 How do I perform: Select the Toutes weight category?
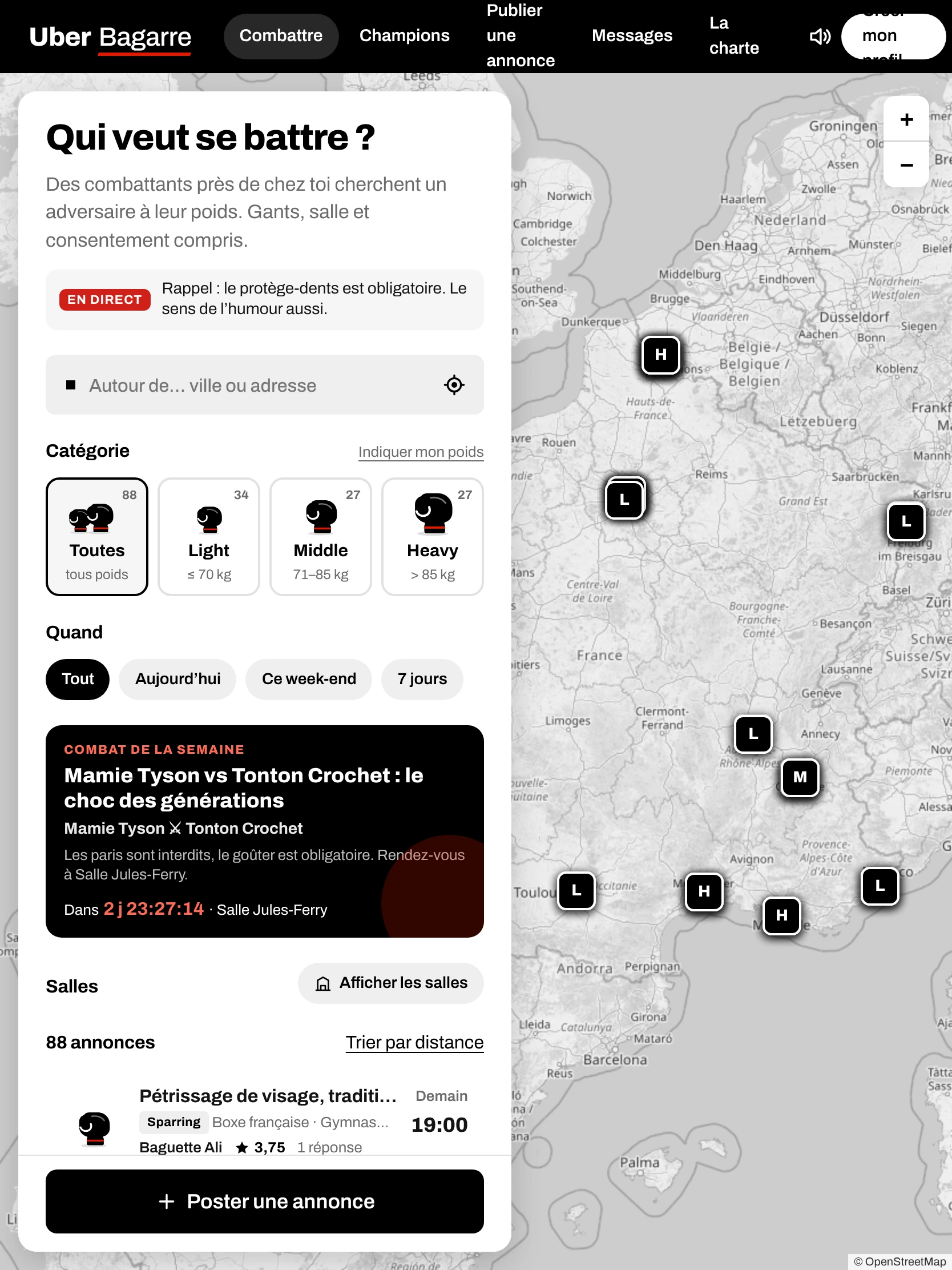97,537
